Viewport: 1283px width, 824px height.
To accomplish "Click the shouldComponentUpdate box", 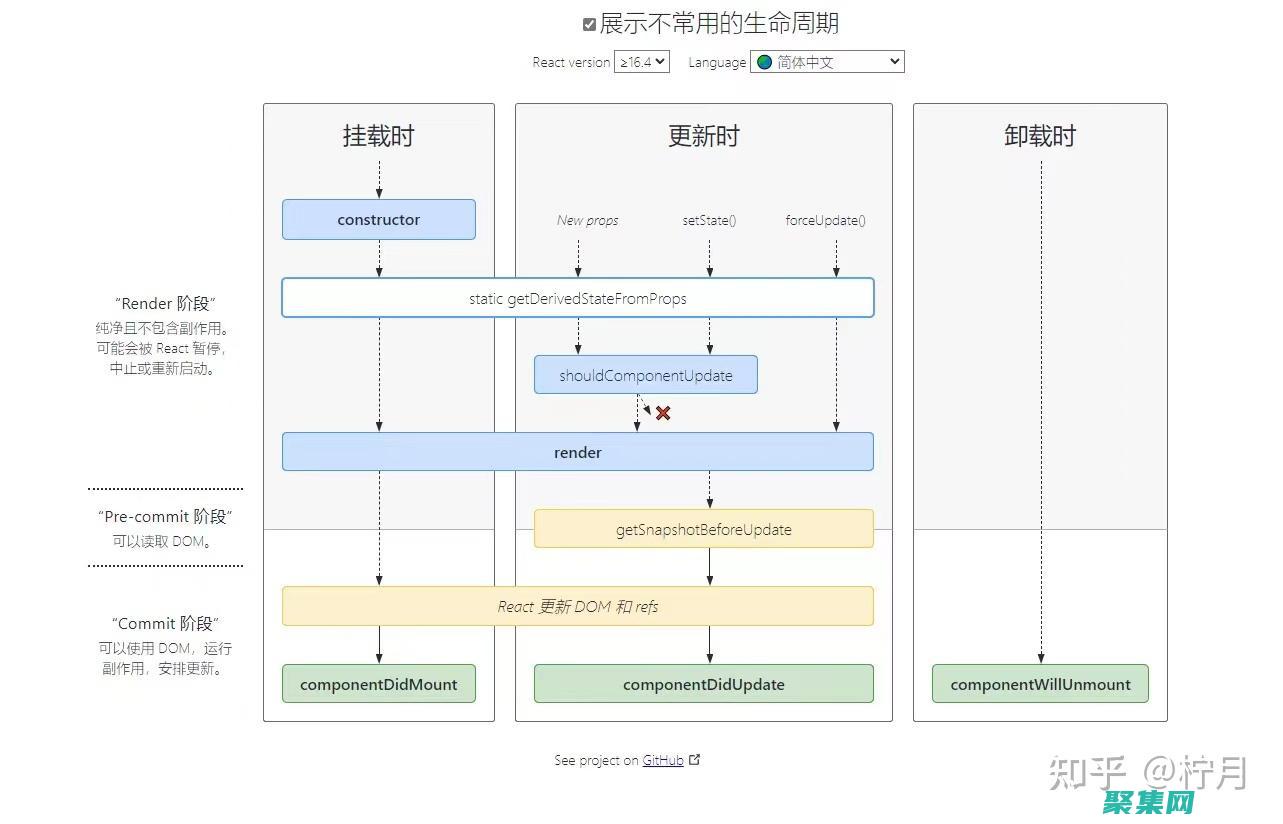I will pyautogui.click(x=645, y=374).
